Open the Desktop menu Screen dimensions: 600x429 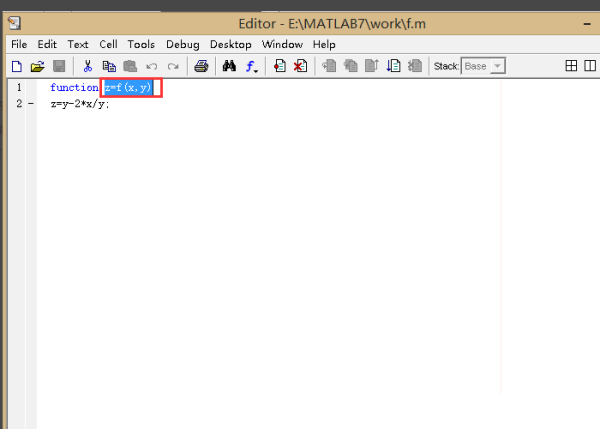click(x=231, y=45)
